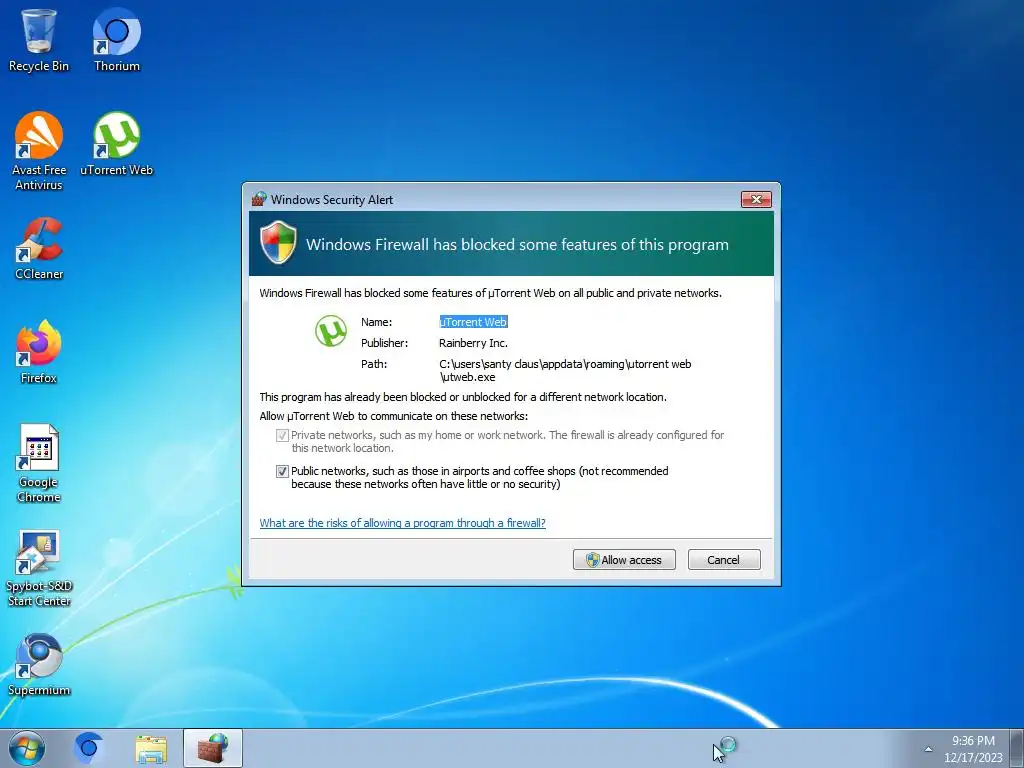Select Spybot-S&D Start Center shortcut
1024x768 pixels.
click(x=39, y=567)
